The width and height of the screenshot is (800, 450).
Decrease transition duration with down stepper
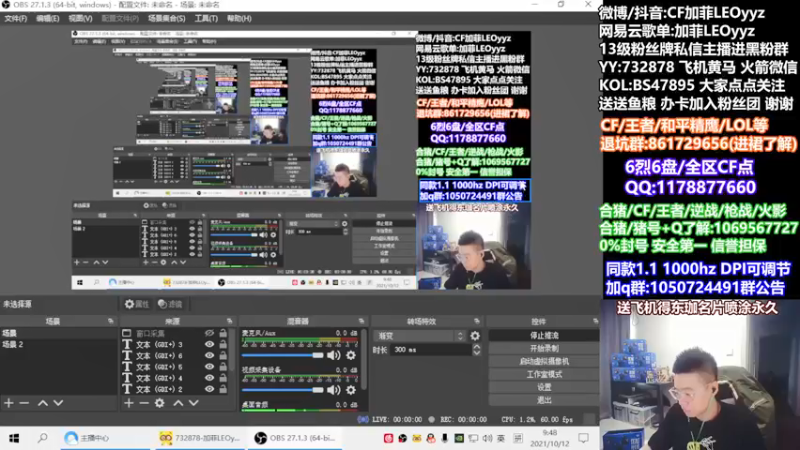tap(477, 353)
